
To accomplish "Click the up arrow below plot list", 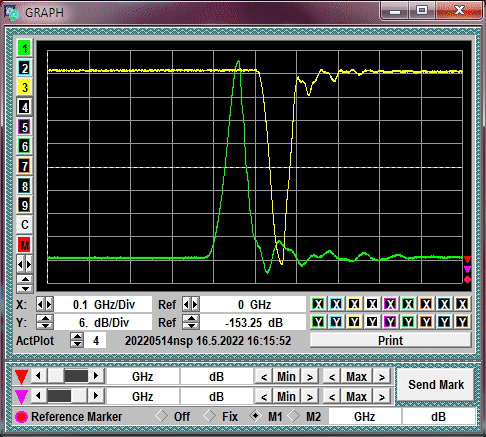I will coord(25,279).
